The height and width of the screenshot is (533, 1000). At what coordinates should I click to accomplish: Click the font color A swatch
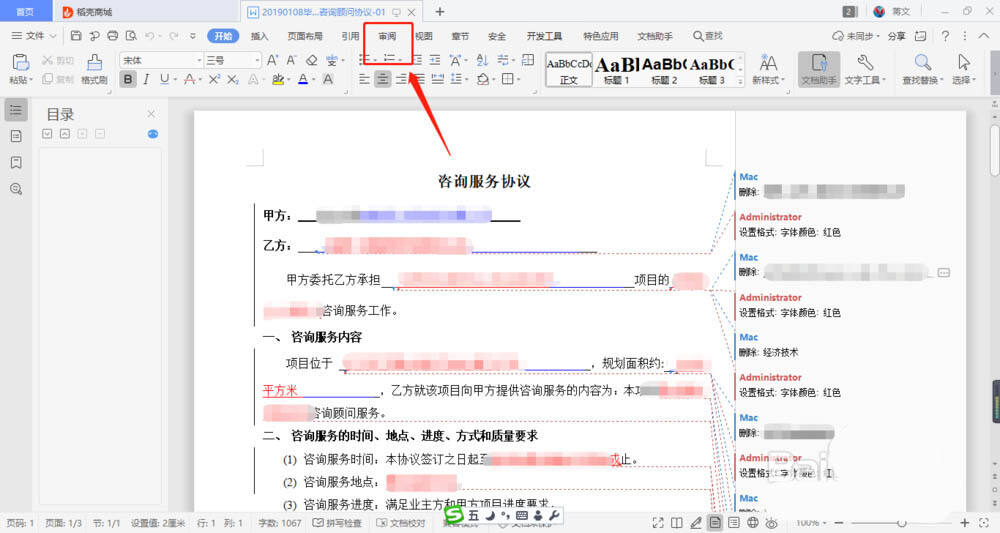coord(302,79)
